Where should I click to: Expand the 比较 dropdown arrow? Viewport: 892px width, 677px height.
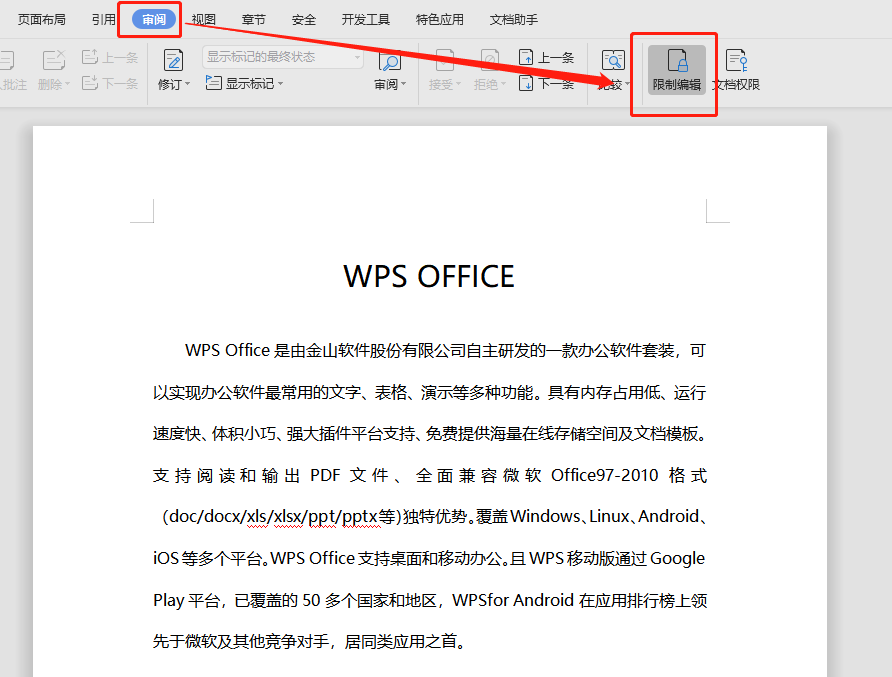pyautogui.click(x=628, y=84)
